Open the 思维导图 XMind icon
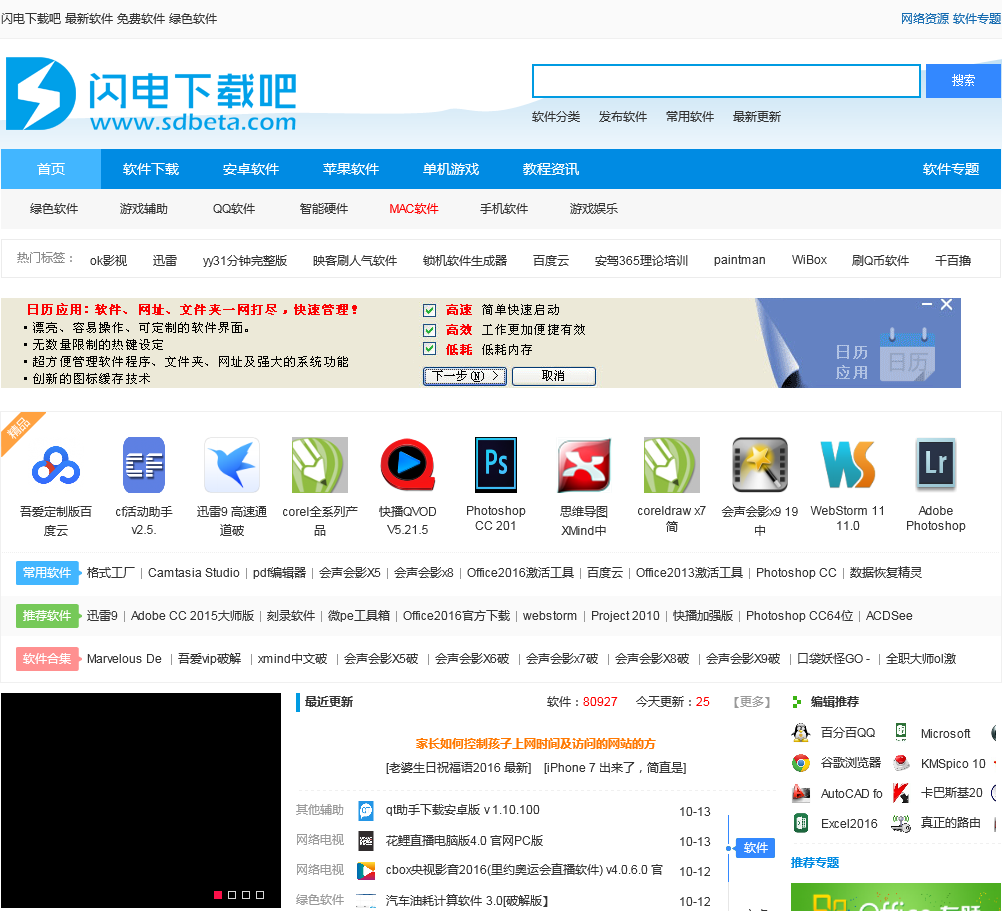 (x=583, y=465)
